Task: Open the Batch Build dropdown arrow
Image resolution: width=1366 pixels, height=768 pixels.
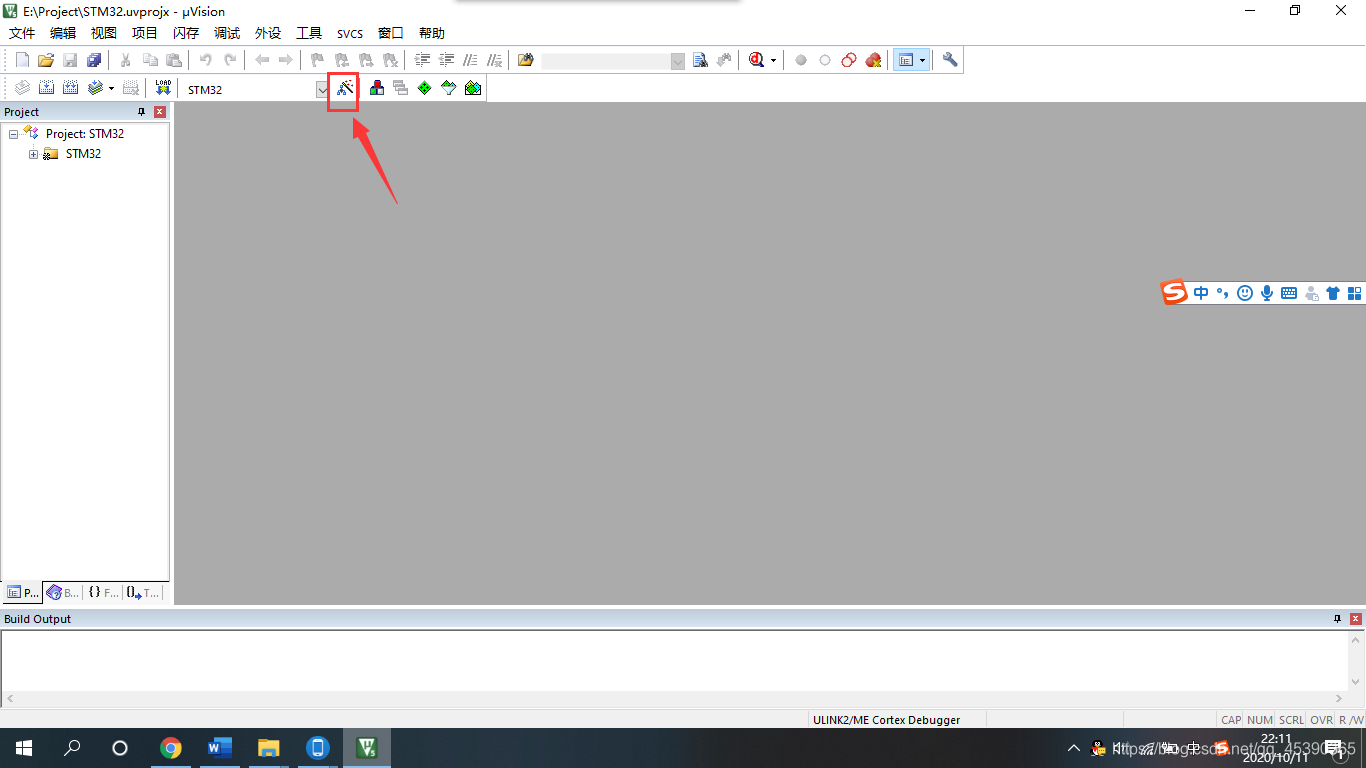Action: click(x=111, y=88)
